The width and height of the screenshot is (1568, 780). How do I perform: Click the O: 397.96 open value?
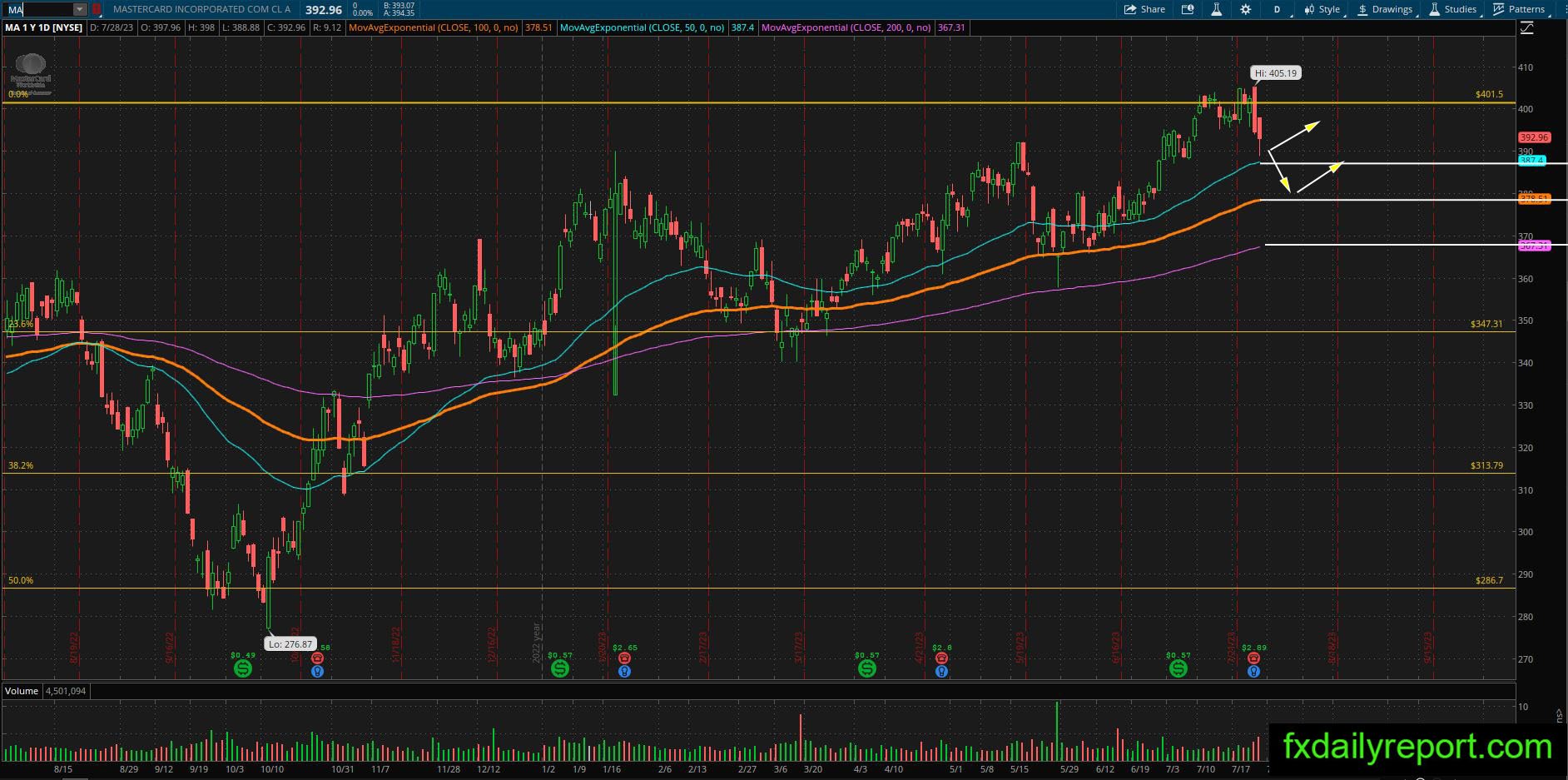point(161,27)
